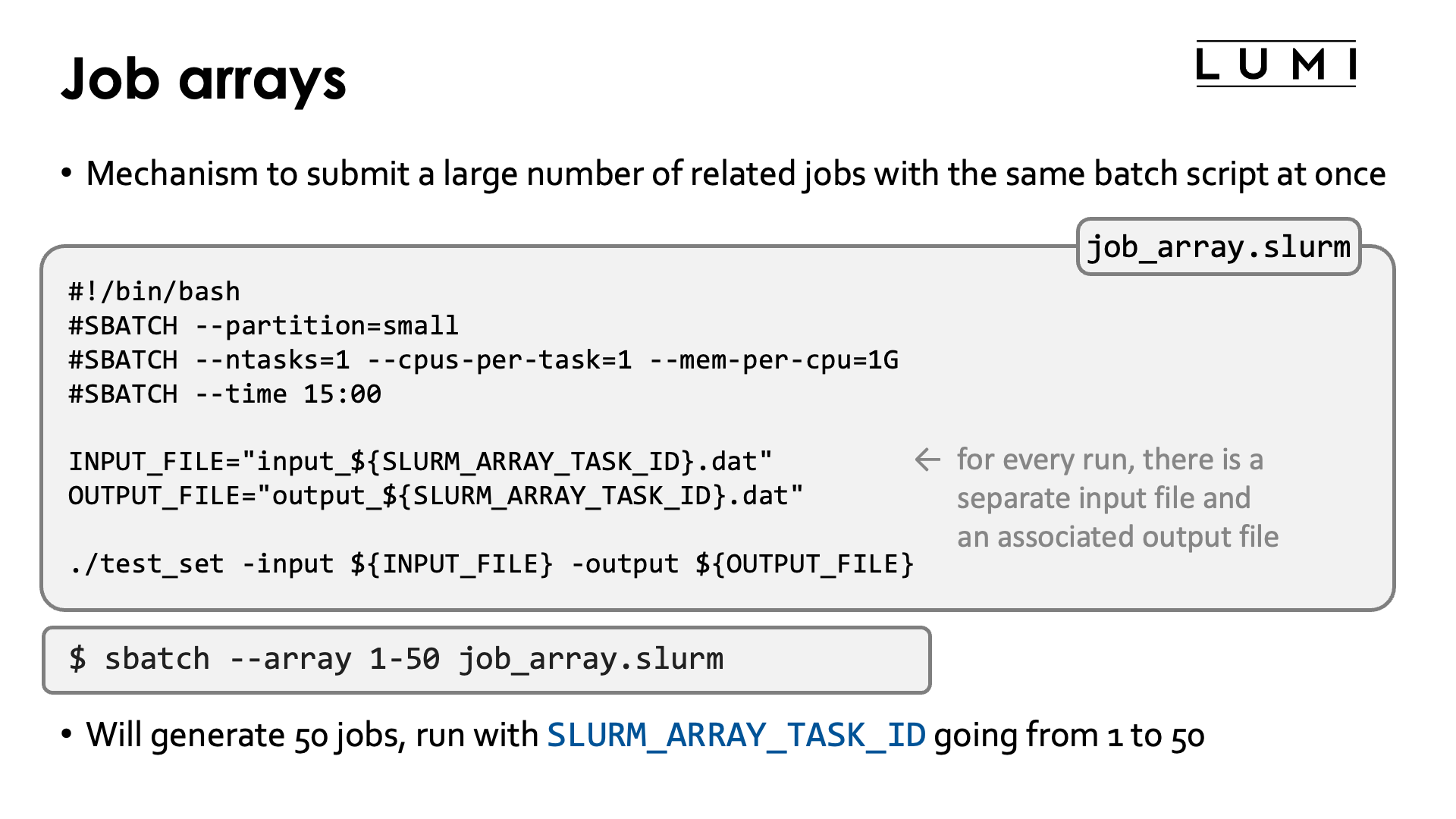
Task: Click the left arrow beside the annotation
Action: point(927,460)
